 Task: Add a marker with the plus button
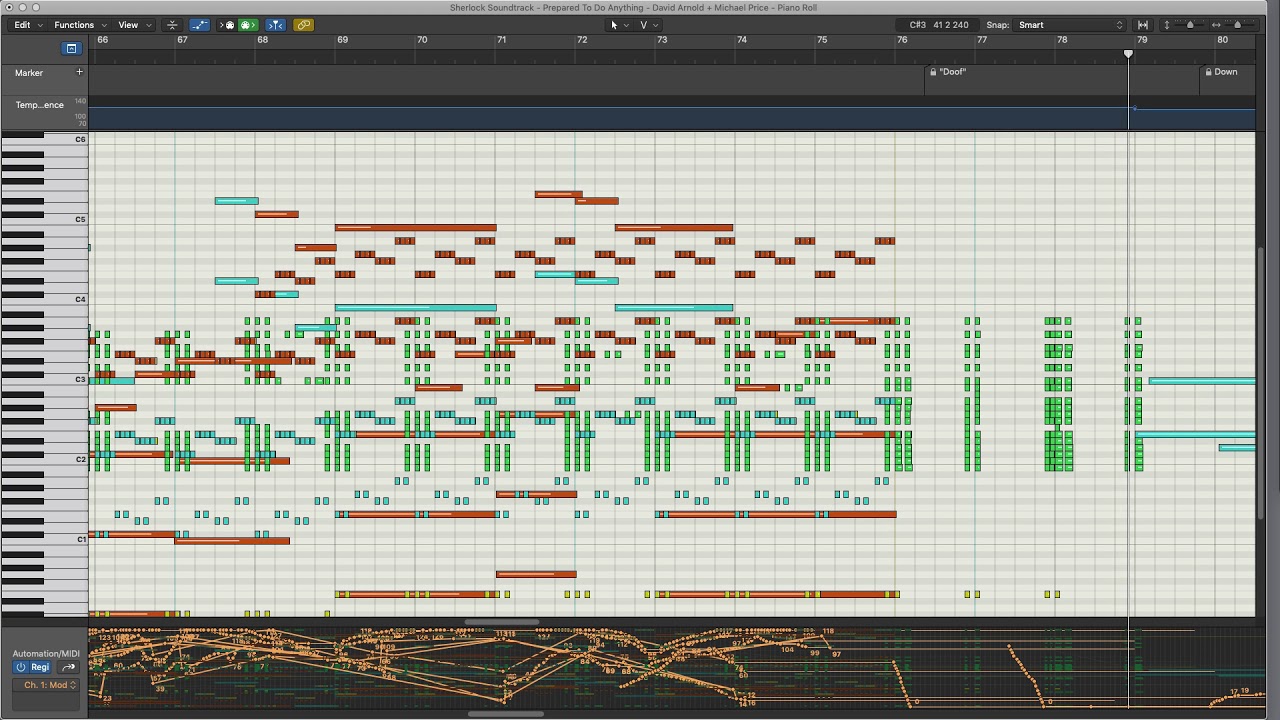(x=79, y=72)
